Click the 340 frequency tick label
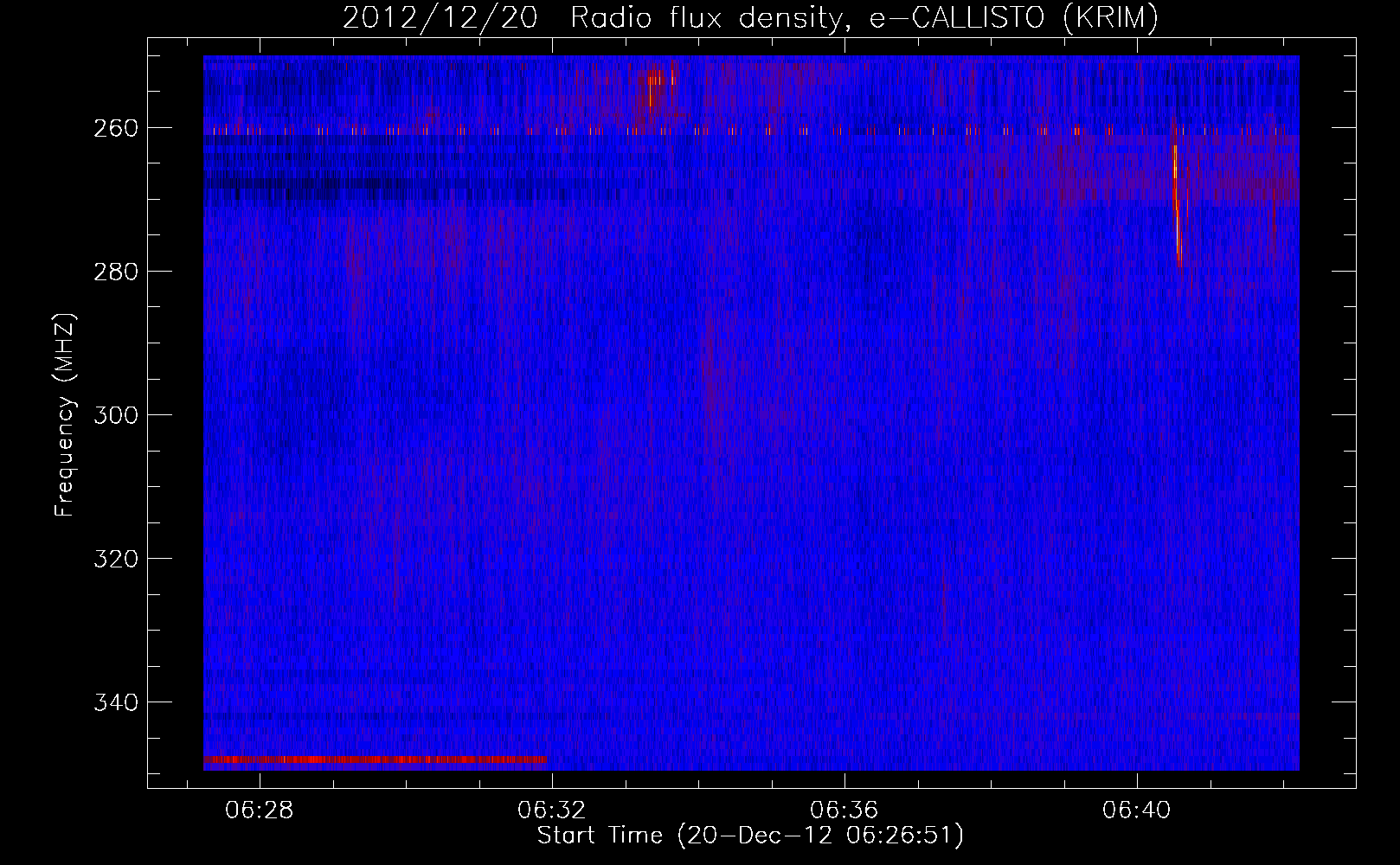The height and width of the screenshot is (865, 1400). point(115,702)
